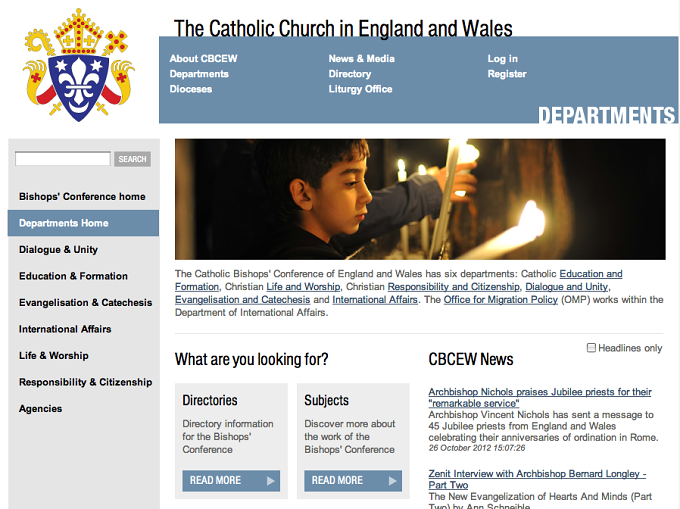Click the Subjects card heading
Viewport: 680px width, 509px height.
pos(327,400)
